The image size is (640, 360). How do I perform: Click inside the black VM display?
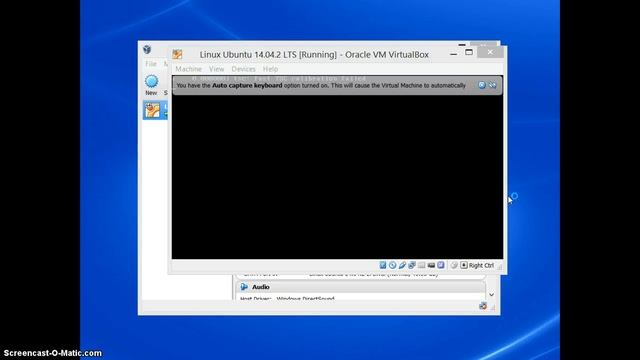337,176
